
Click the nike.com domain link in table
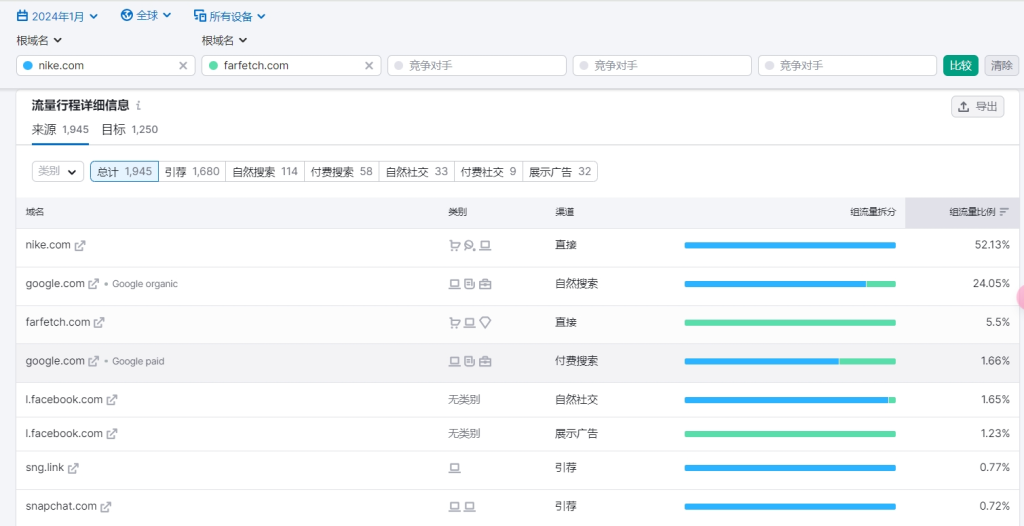pos(48,245)
